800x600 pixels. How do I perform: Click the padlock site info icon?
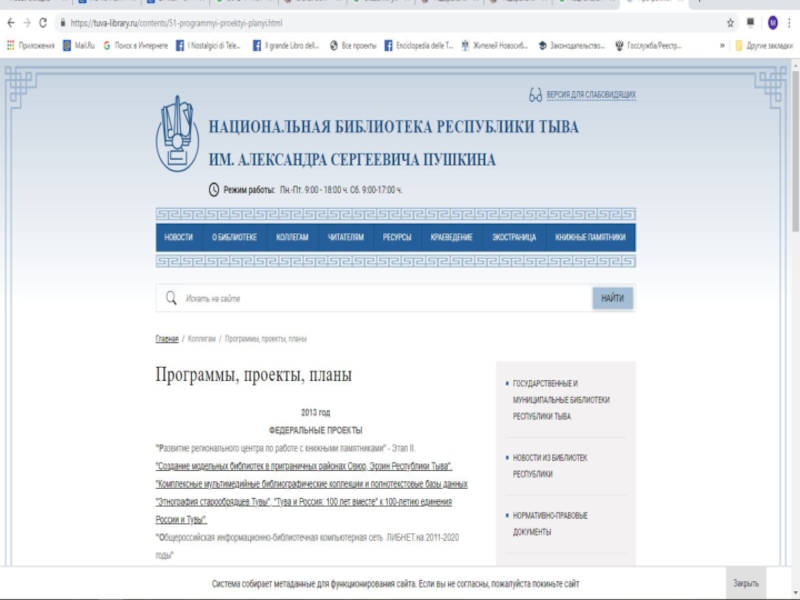coord(63,23)
